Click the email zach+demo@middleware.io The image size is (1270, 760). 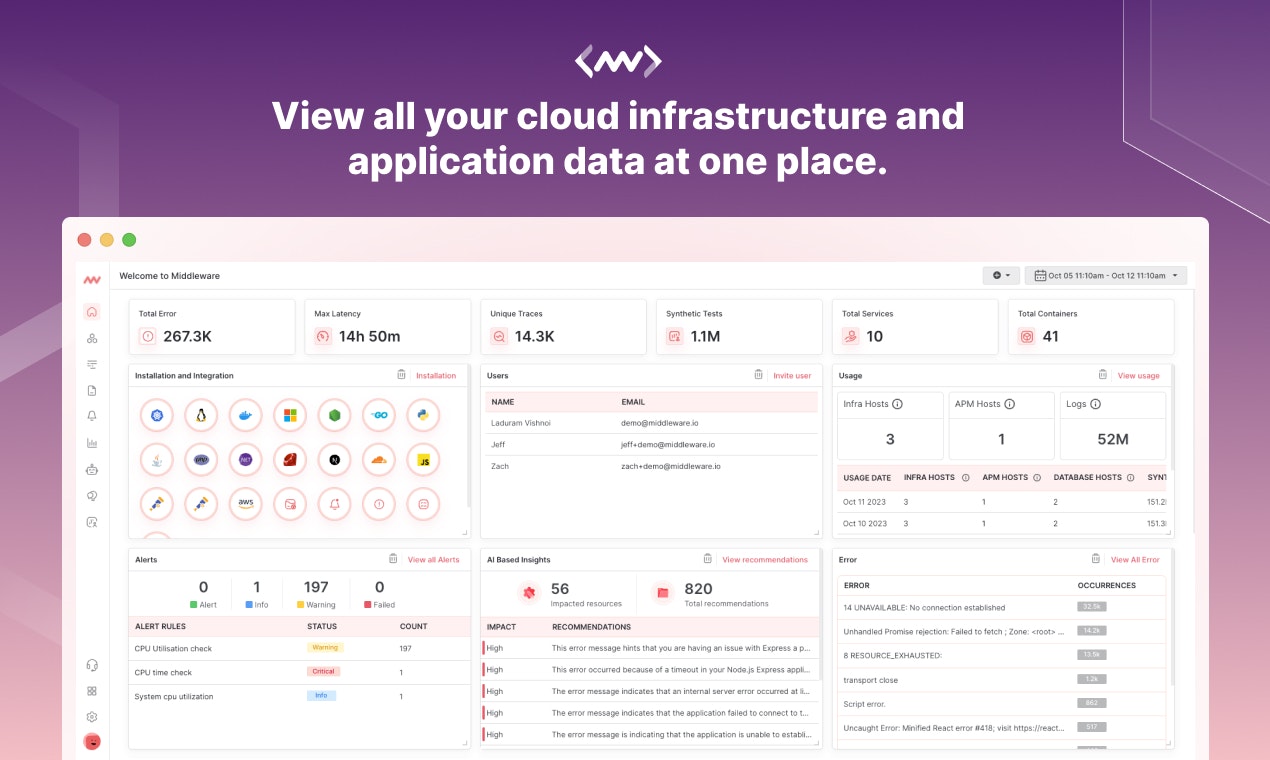[x=671, y=466]
